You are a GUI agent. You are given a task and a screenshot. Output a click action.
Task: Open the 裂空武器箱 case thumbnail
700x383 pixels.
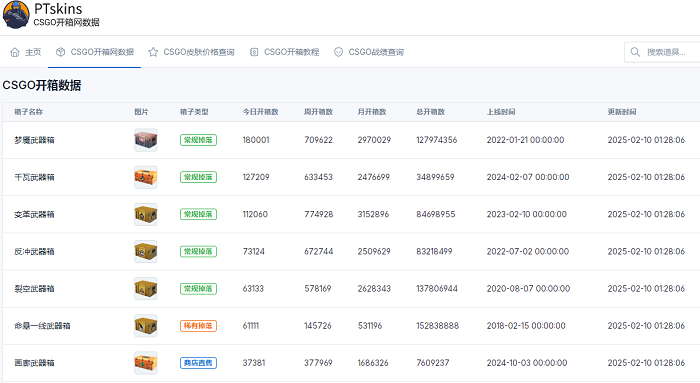146,288
